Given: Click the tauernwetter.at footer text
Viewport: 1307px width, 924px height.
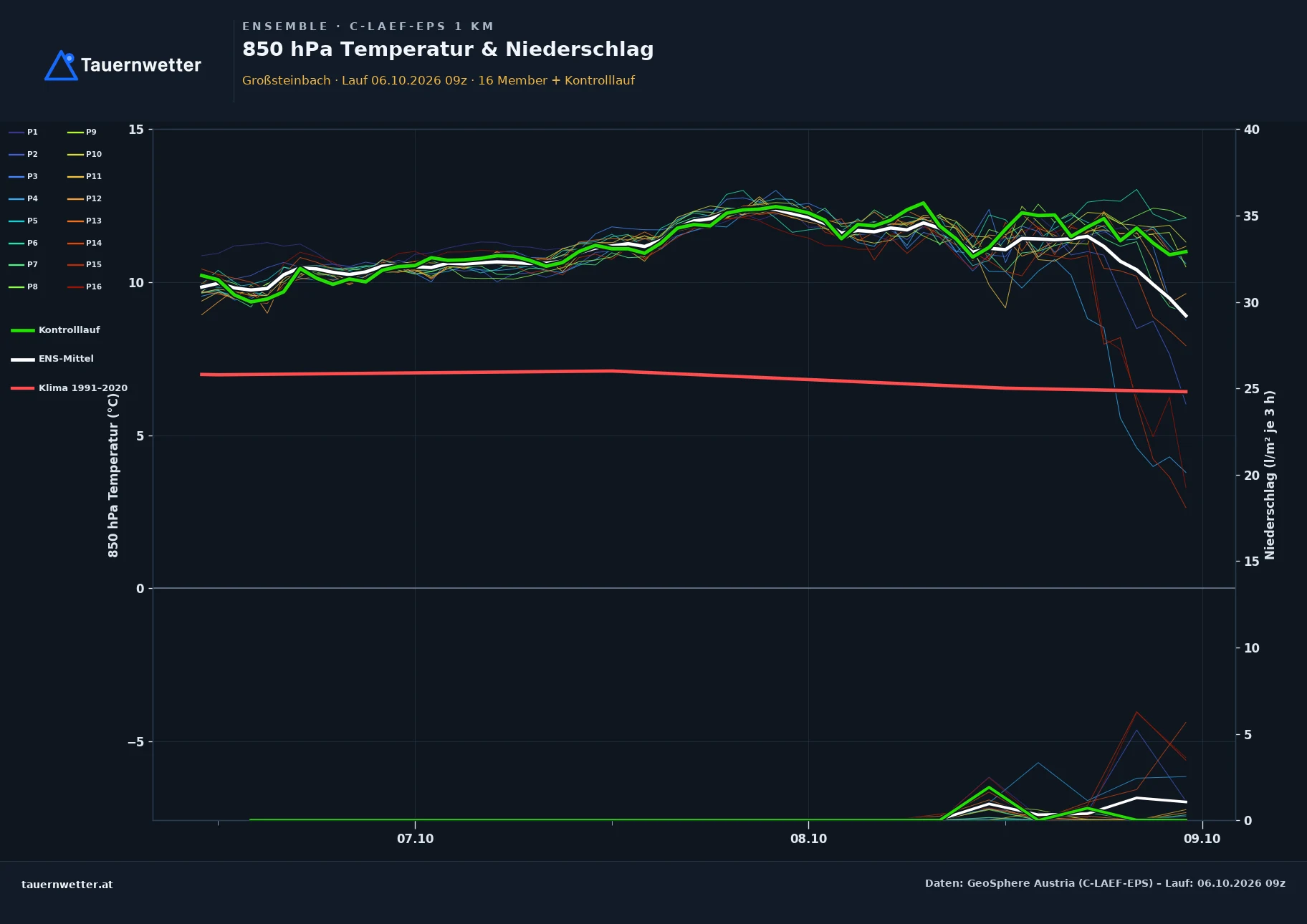Looking at the screenshot, I should (67, 885).
